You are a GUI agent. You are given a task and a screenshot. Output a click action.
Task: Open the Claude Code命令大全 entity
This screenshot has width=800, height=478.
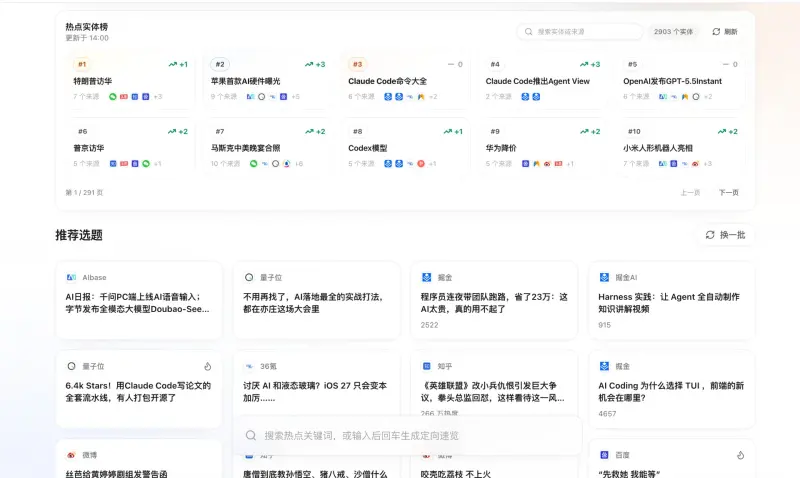(388, 81)
